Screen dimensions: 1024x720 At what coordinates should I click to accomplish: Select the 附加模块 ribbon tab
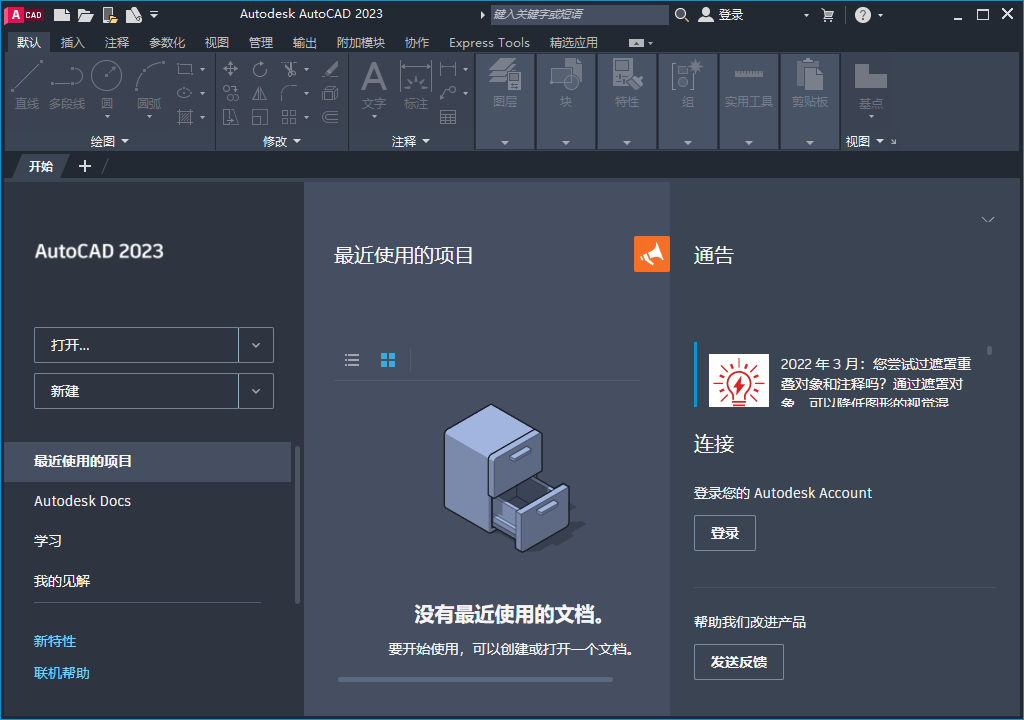click(360, 42)
